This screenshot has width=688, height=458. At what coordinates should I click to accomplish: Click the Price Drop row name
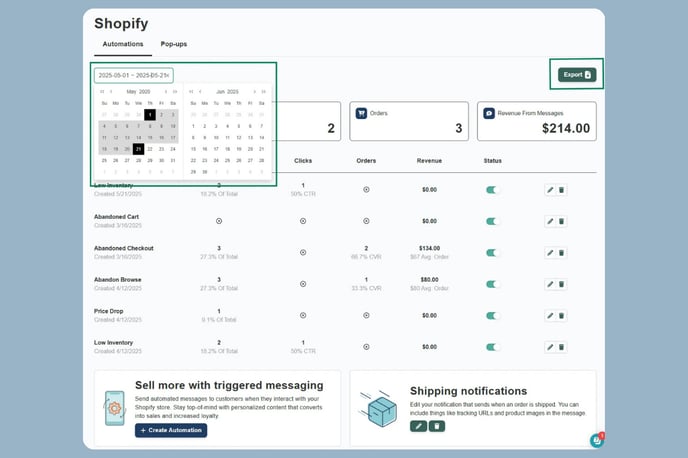pos(108,311)
